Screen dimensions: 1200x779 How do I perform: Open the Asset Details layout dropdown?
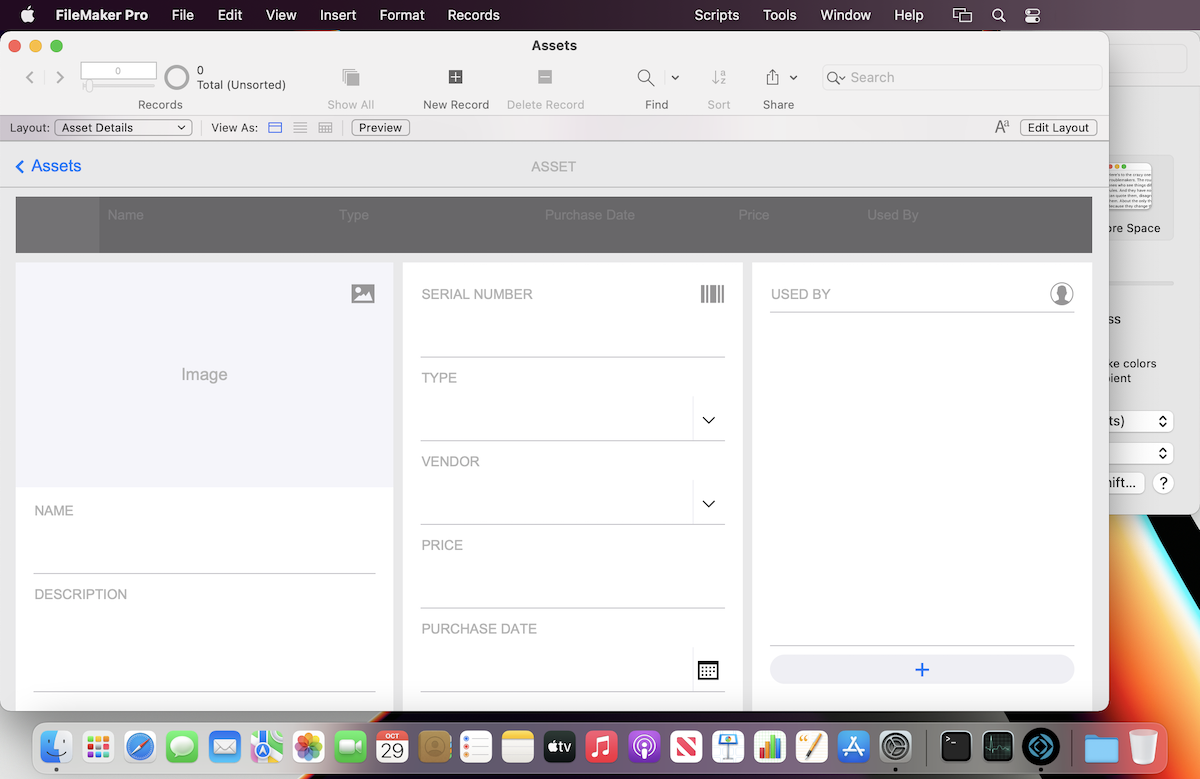[122, 127]
